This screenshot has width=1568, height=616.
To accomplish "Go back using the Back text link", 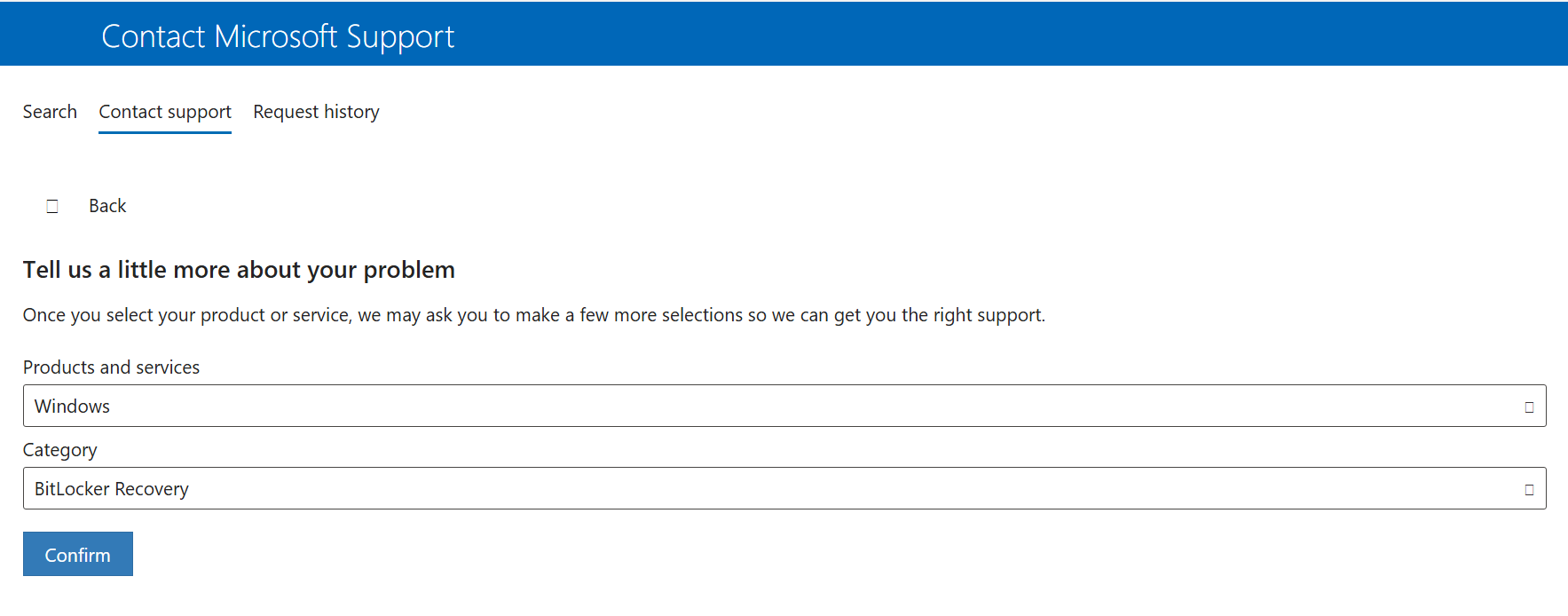I will [107, 206].
